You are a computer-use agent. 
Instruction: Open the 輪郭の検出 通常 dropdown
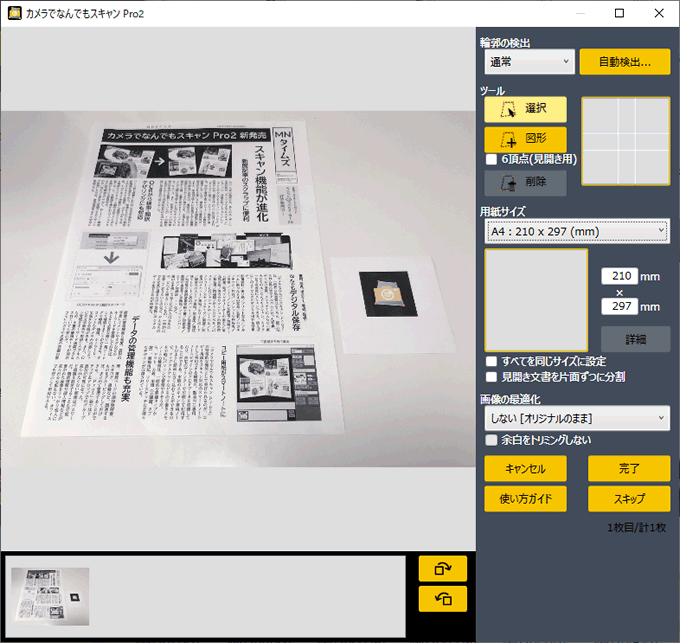tap(530, 62)
